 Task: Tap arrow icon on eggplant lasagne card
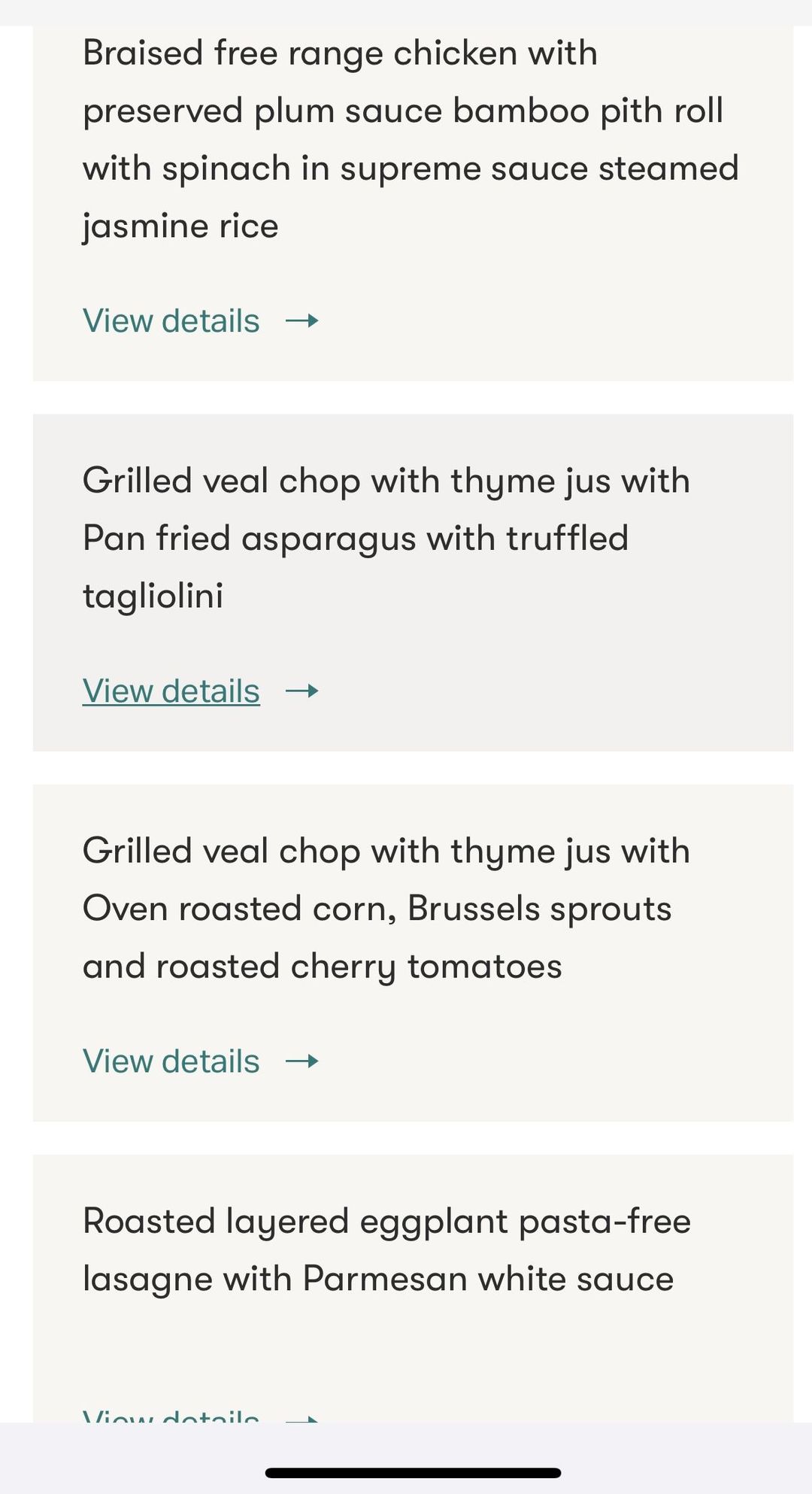pyautogui.click(x=302, y=1419)
